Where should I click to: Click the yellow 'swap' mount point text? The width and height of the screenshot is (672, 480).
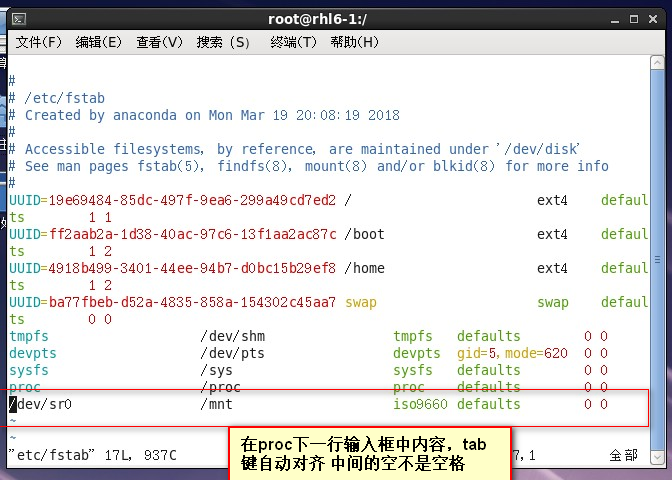[361, 303]
